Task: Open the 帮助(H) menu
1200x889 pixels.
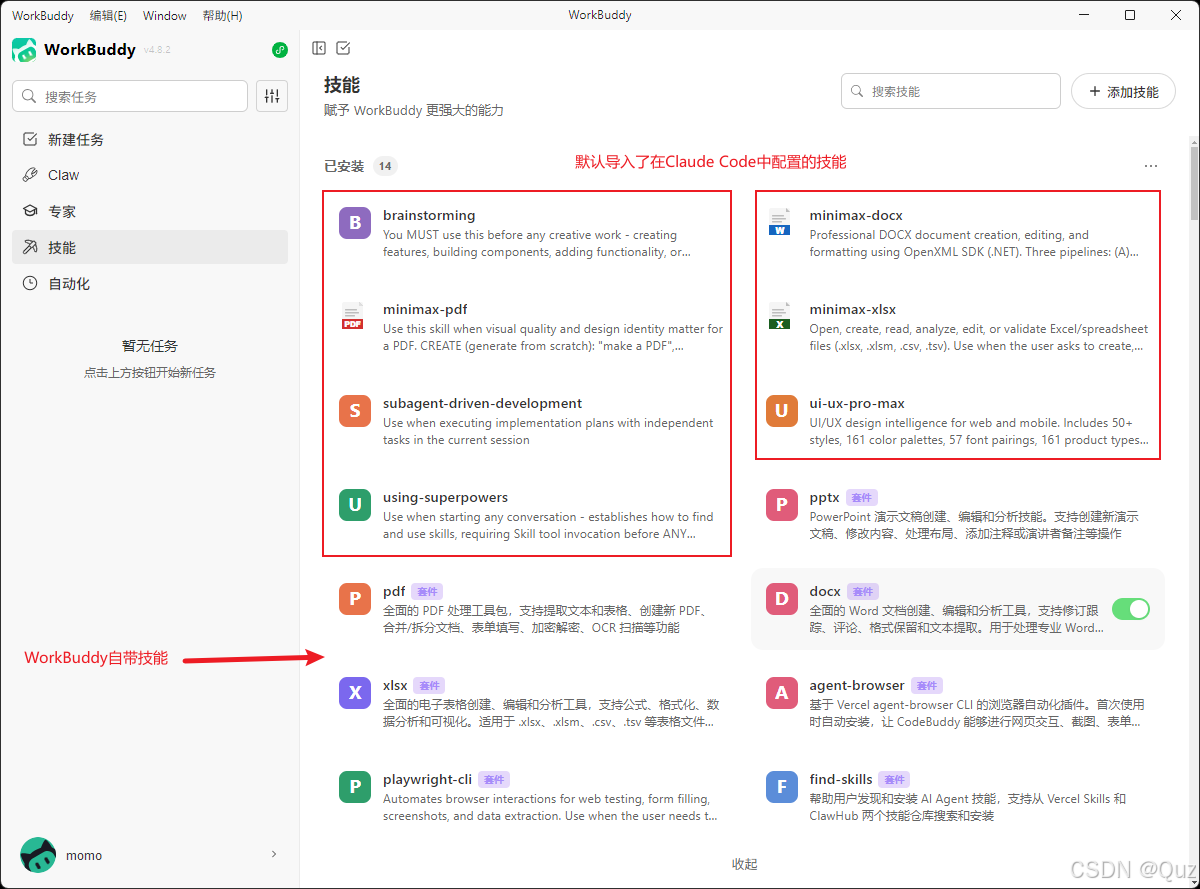Action: pos(222,15)
